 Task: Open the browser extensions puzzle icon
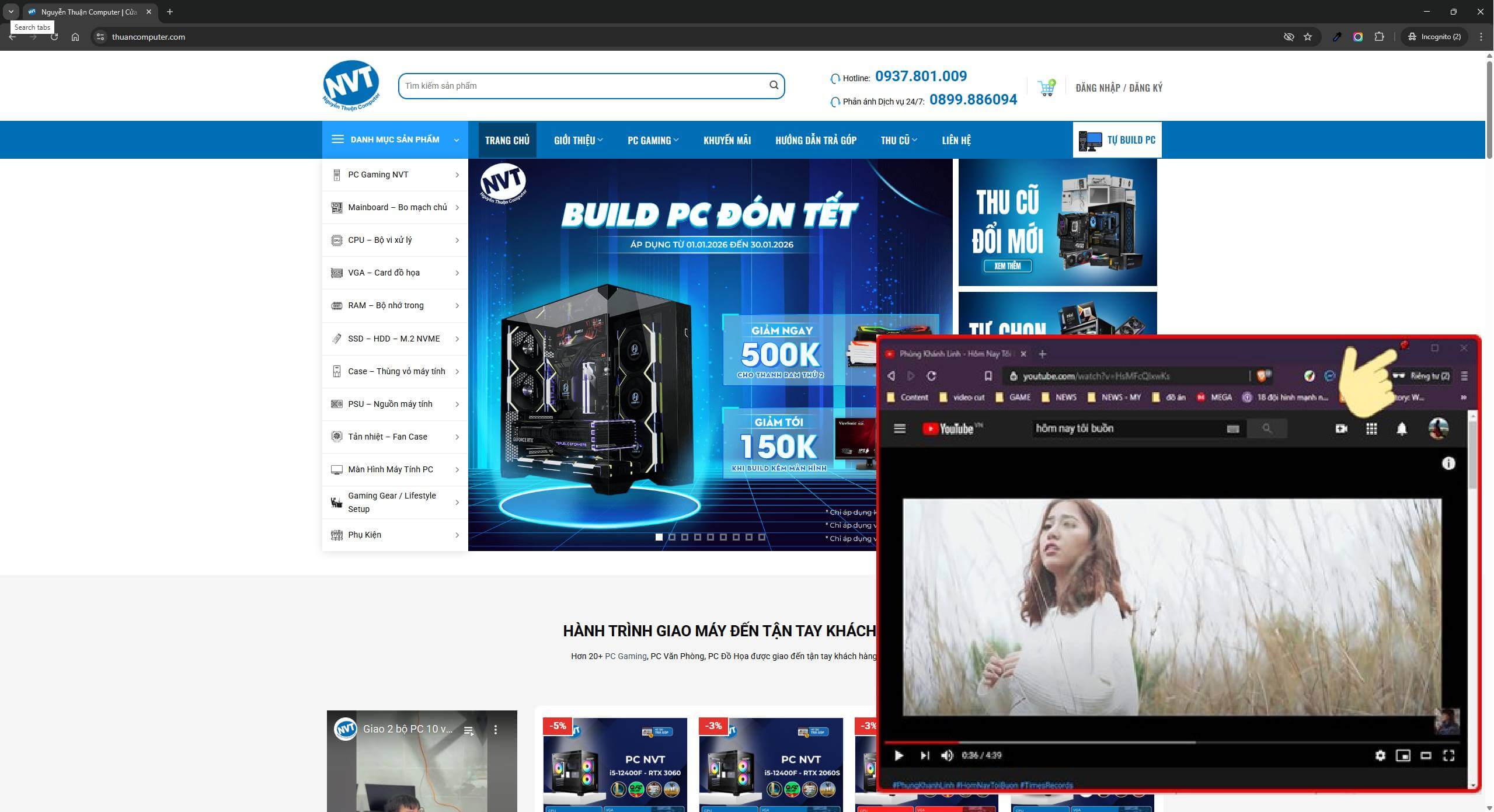click(x=1379, y=37)
